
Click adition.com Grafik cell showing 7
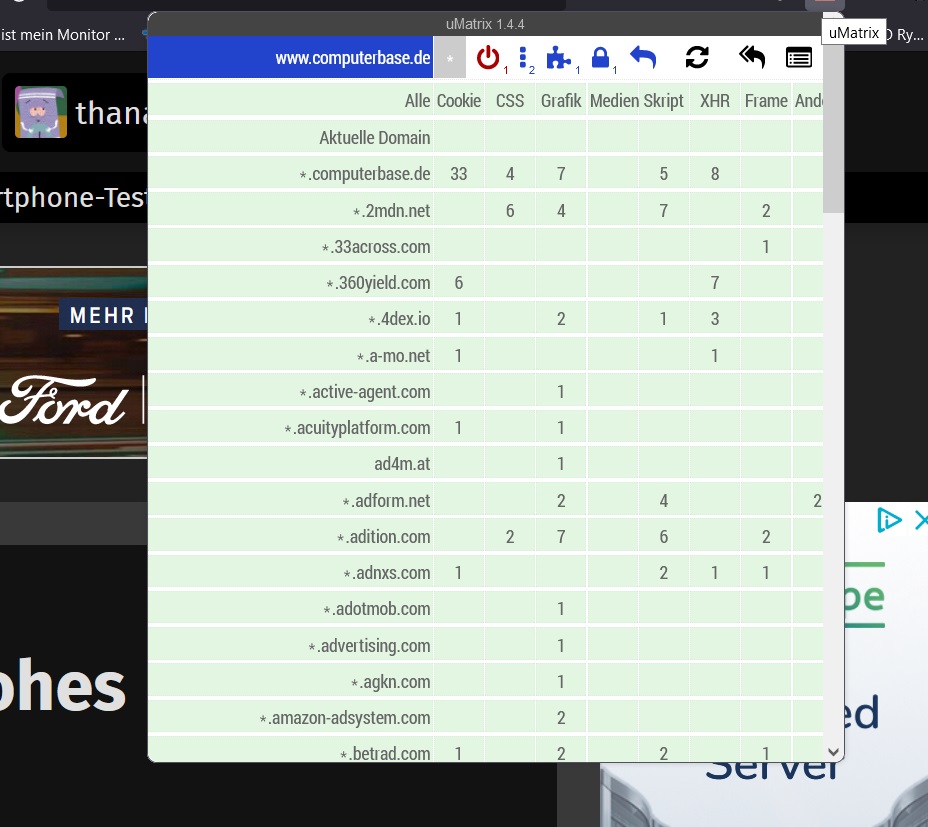(561, 536)
